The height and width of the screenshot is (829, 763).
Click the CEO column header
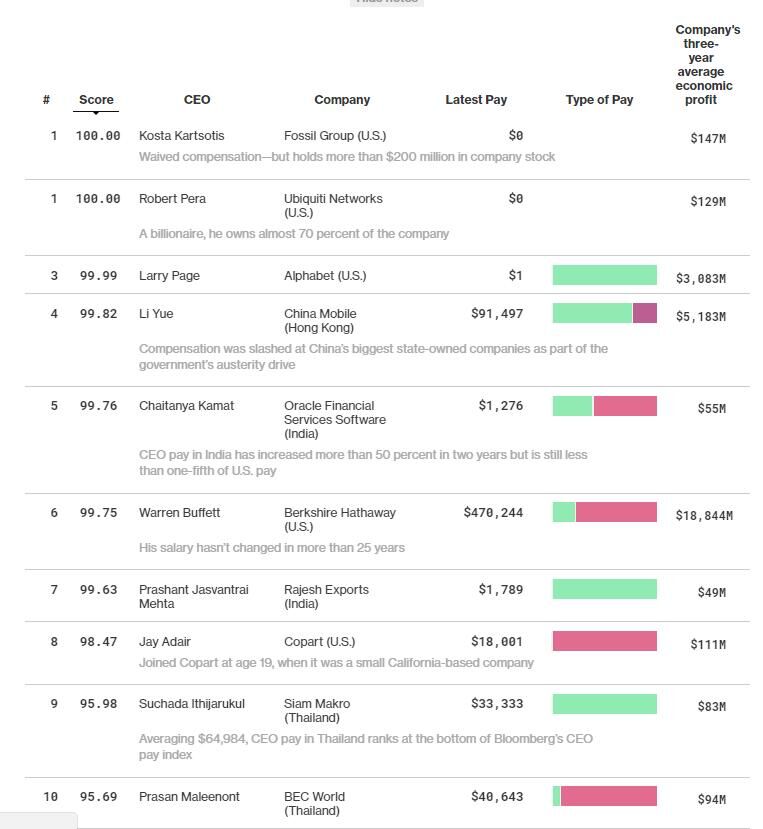[x=197, y=100]
